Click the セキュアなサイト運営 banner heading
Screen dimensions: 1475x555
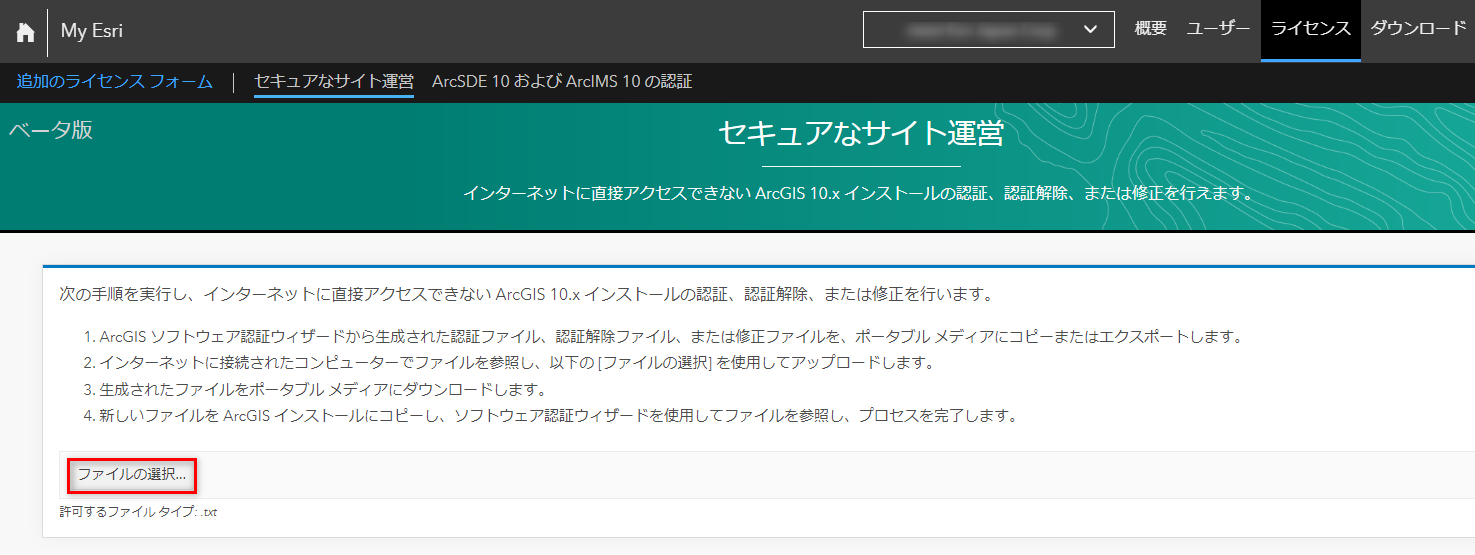coord(860,133)
